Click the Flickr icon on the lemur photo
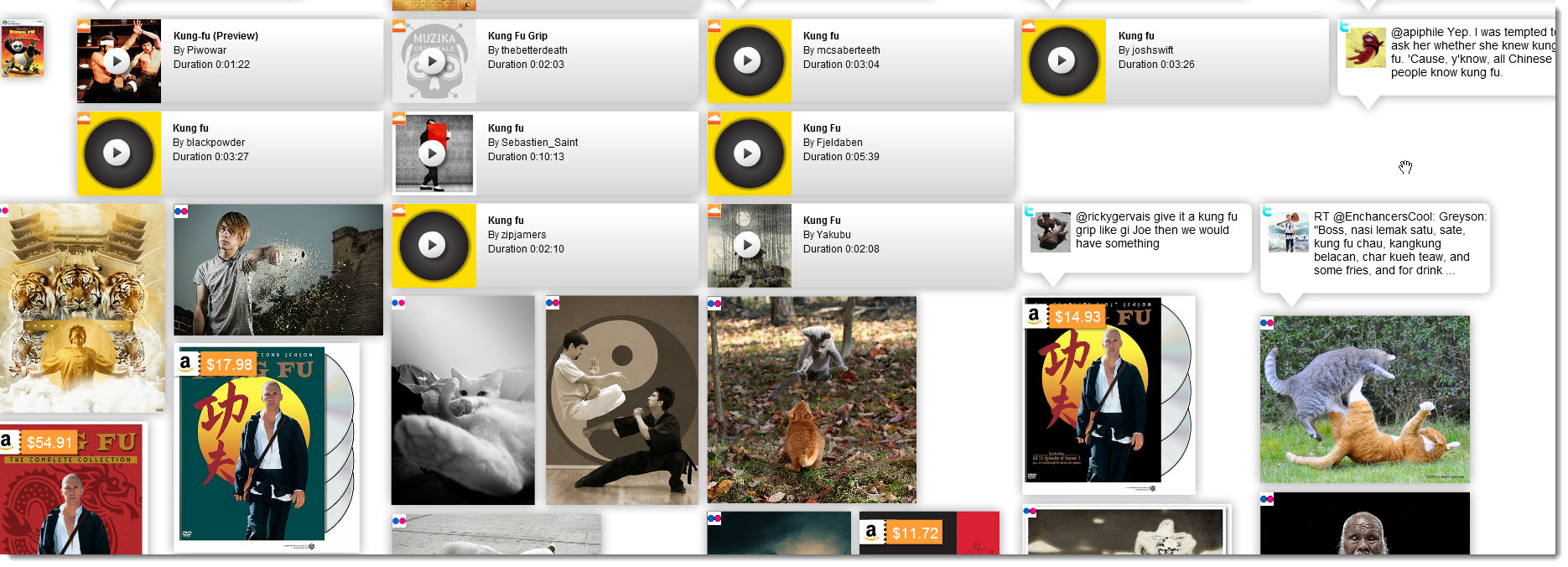The image size is (1568, 567). pyautogui.click(x=714, y=304)
